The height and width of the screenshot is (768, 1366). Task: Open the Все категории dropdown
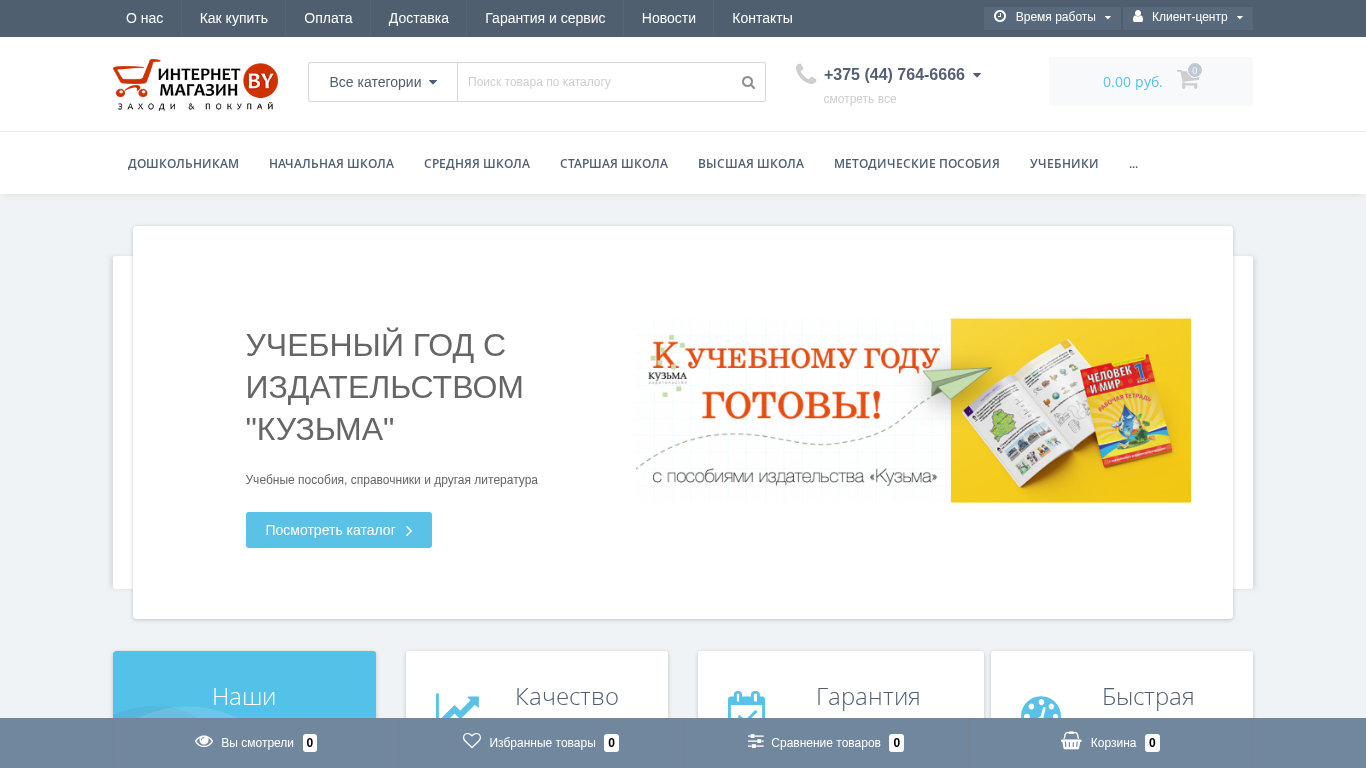(x=383, y=82)
